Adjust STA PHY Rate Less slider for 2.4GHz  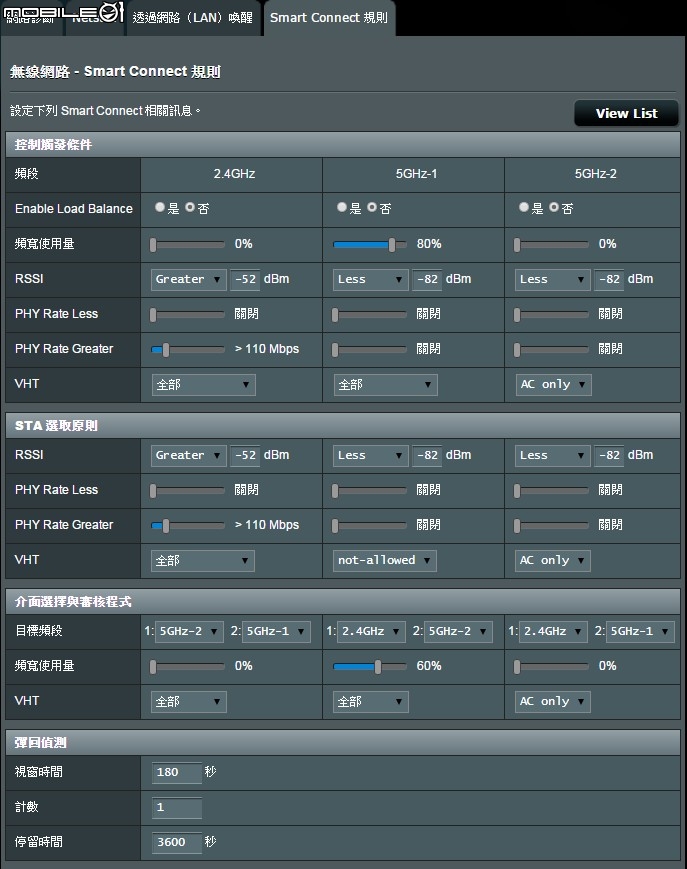click(187, 490)
